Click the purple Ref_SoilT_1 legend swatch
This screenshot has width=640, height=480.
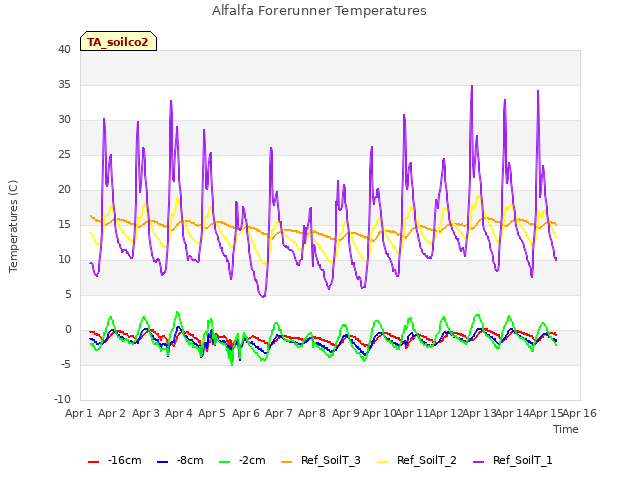coord(478,462)
